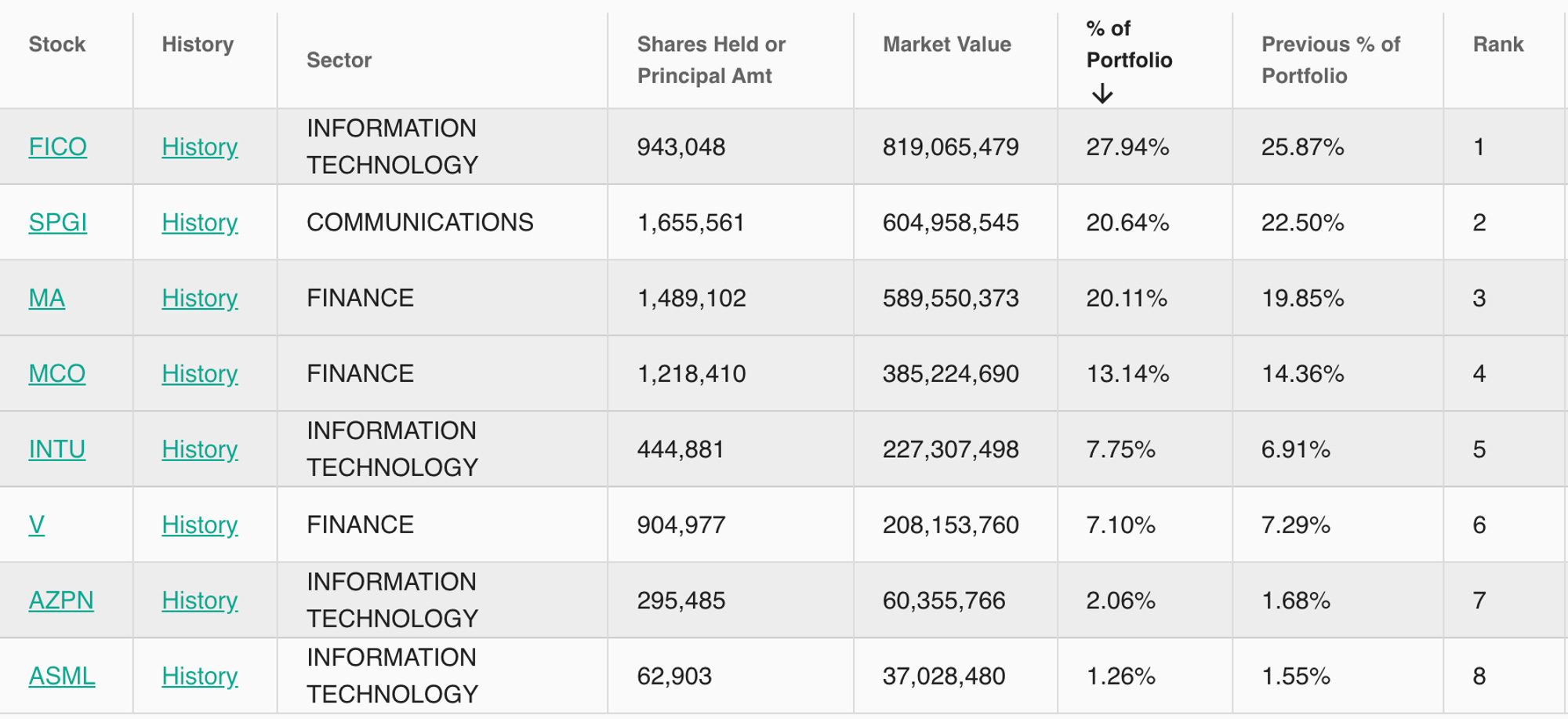
Task: Open the SPGI stock link
Action: [57, 222]
